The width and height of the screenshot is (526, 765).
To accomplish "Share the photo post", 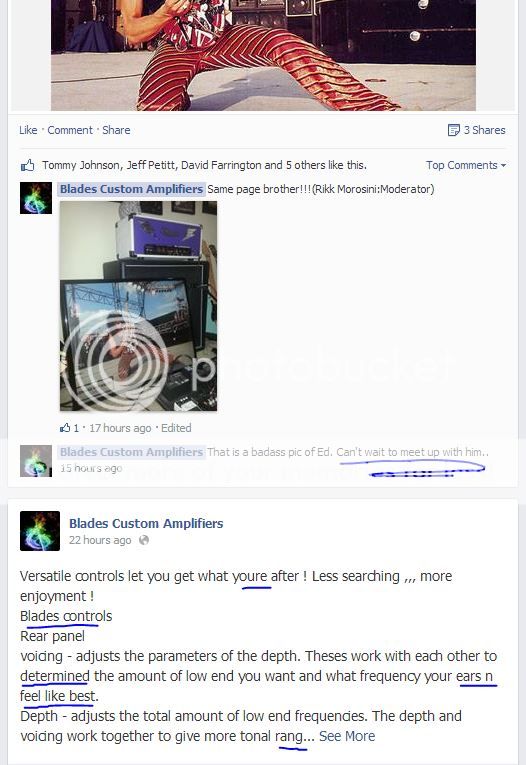I will [116, 130].
